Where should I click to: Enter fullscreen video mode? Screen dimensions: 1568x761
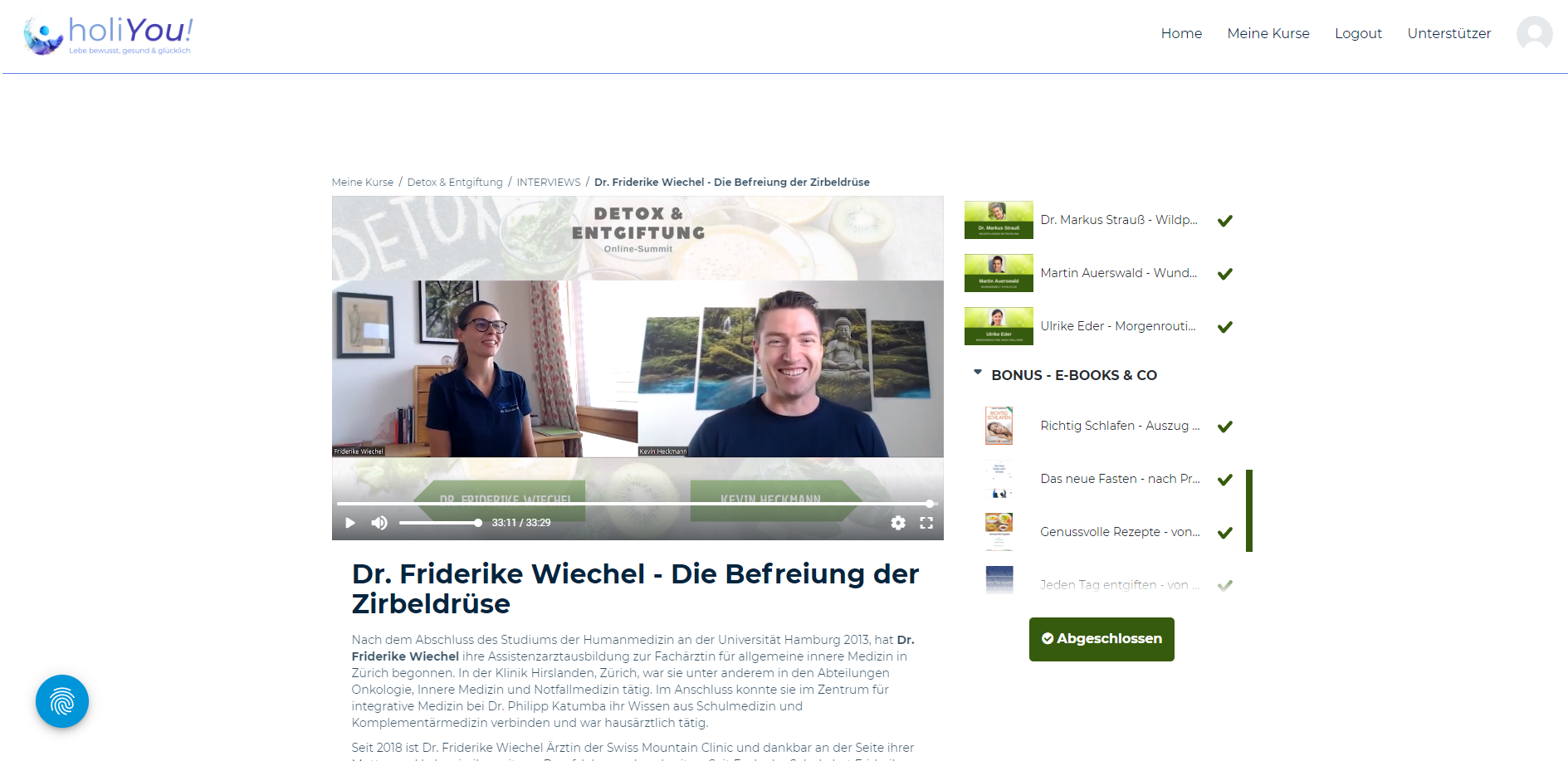pos(926,523)
